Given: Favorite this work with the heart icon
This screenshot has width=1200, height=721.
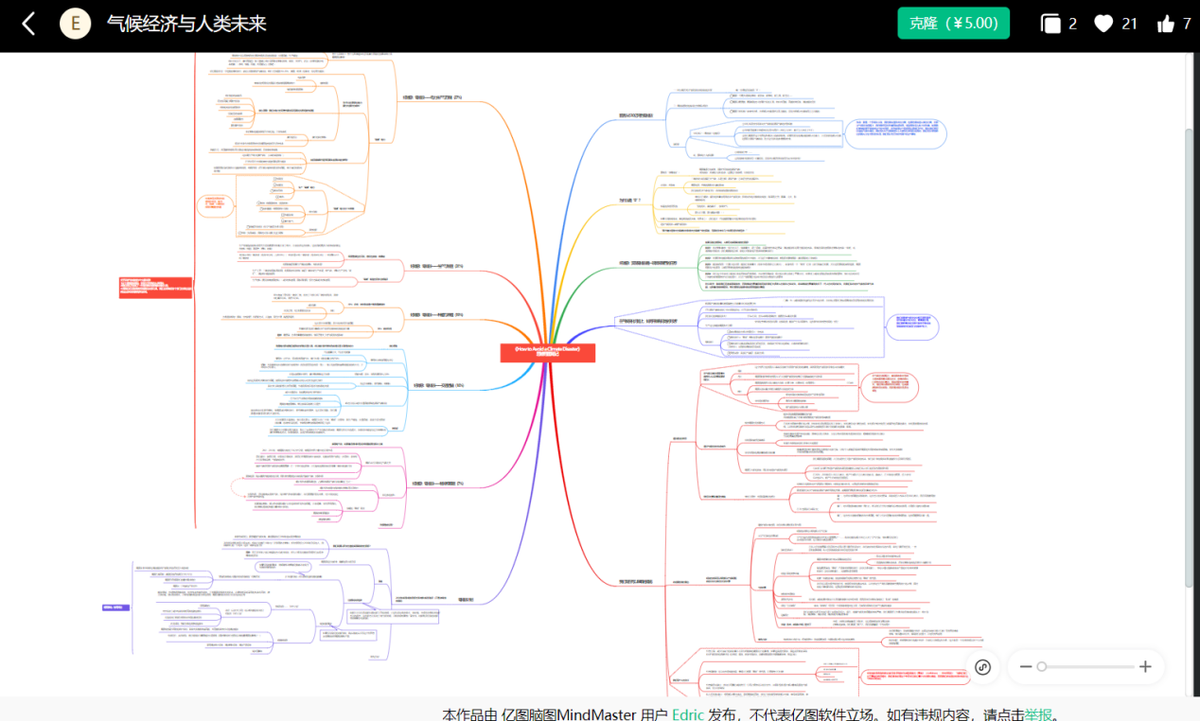Looking at the screenshot, I should pyautogui.click(x=1103, y=24).
